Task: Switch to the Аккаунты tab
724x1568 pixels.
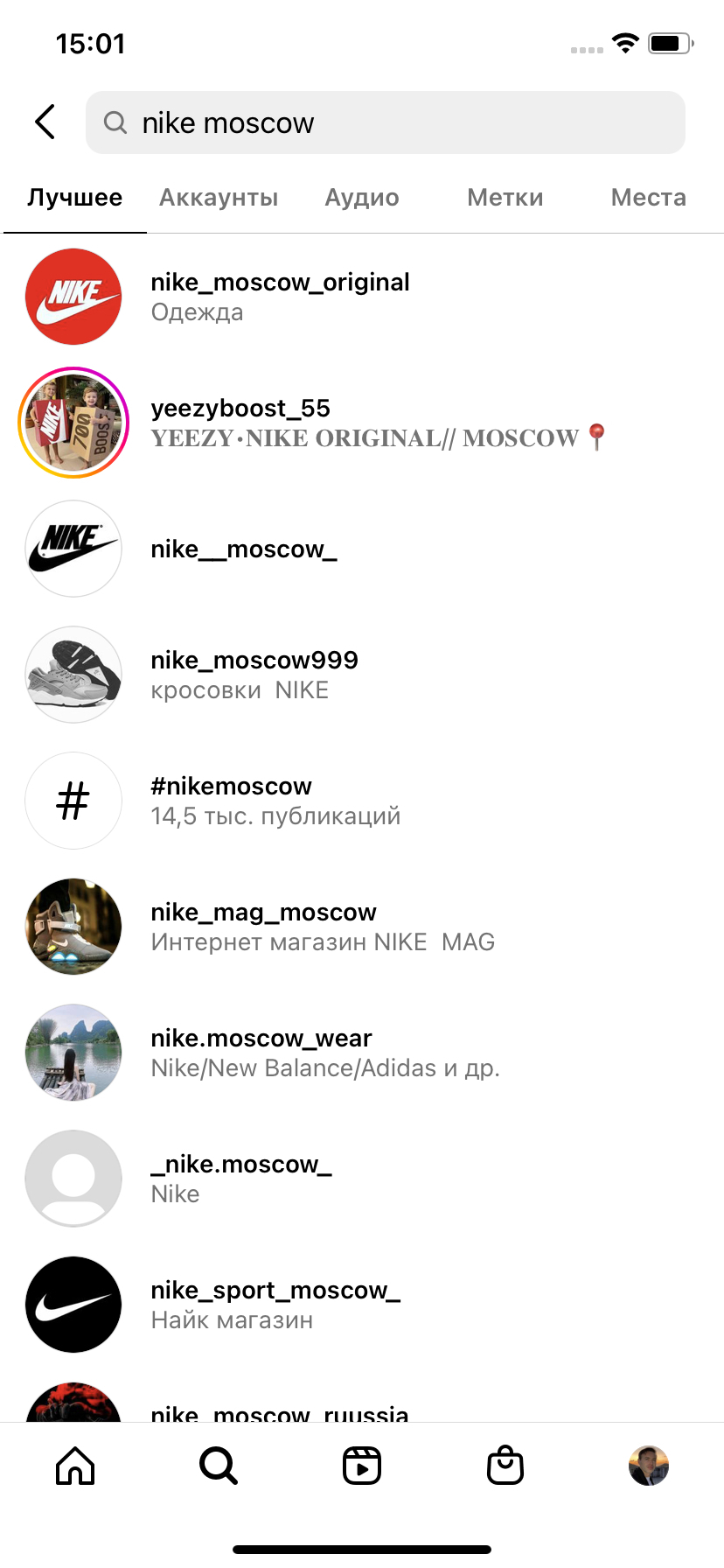Action: (219, 198)
